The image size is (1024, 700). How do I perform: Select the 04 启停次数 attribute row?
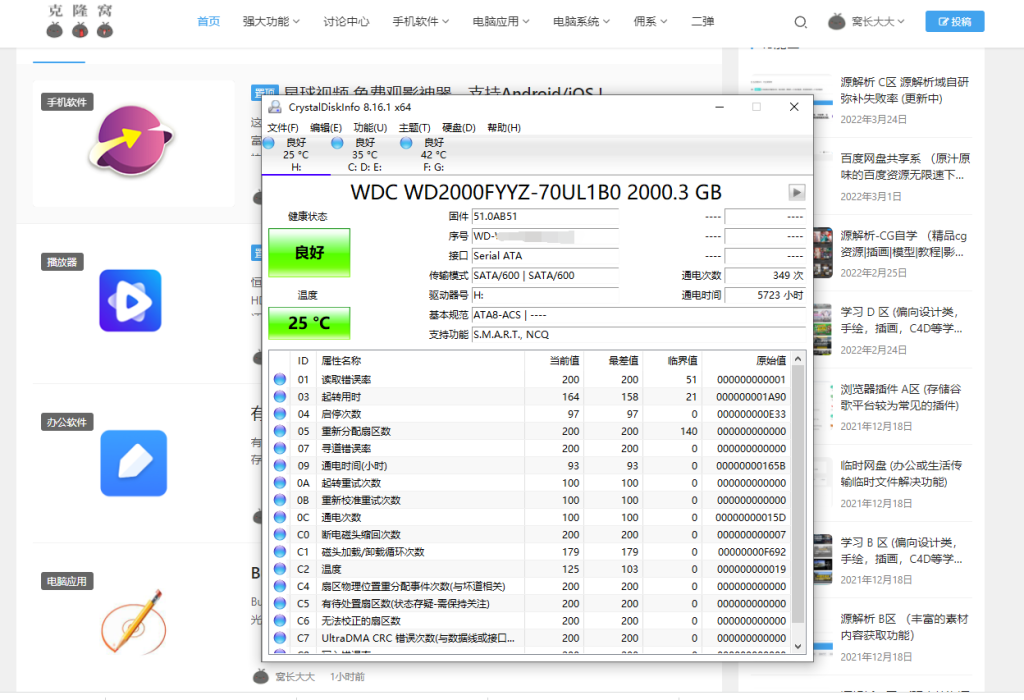coord(530,414)
